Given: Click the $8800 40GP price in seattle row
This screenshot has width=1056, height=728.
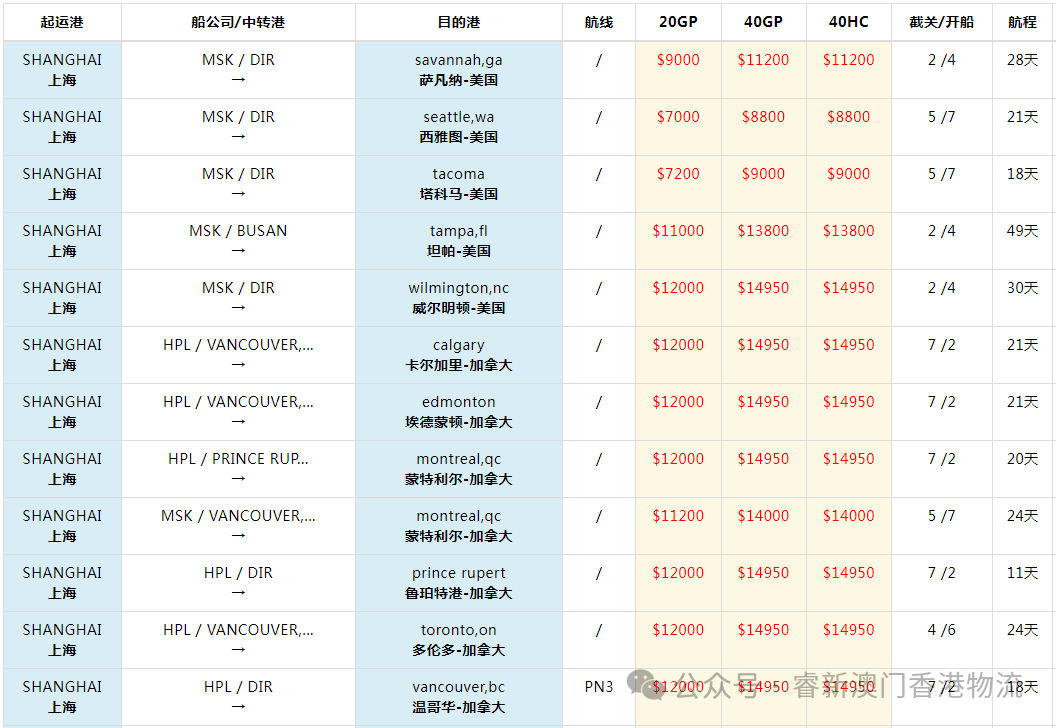Looking at the screenshot, I should click(x=763, y=117).
